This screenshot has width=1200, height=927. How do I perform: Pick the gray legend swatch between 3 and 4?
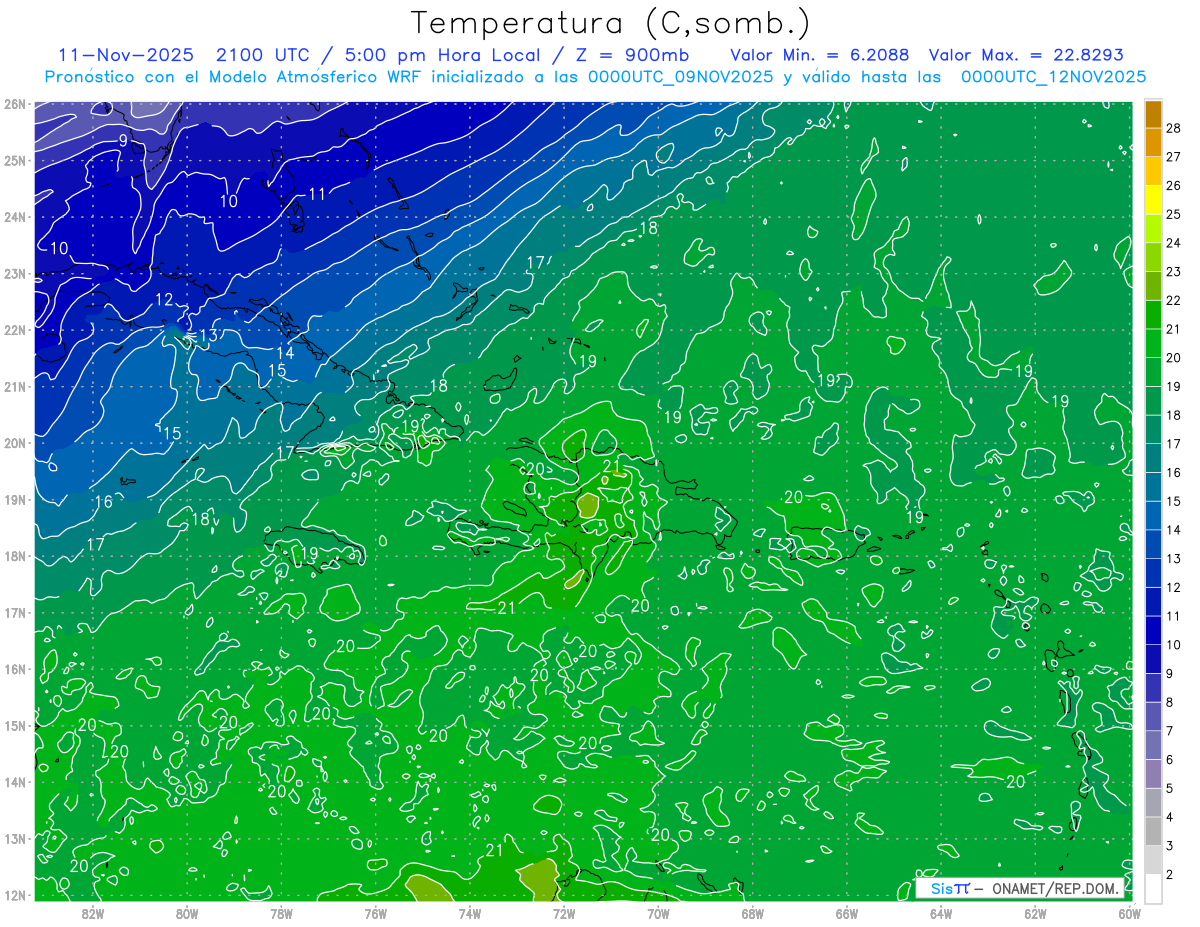tap(1153, 831)
